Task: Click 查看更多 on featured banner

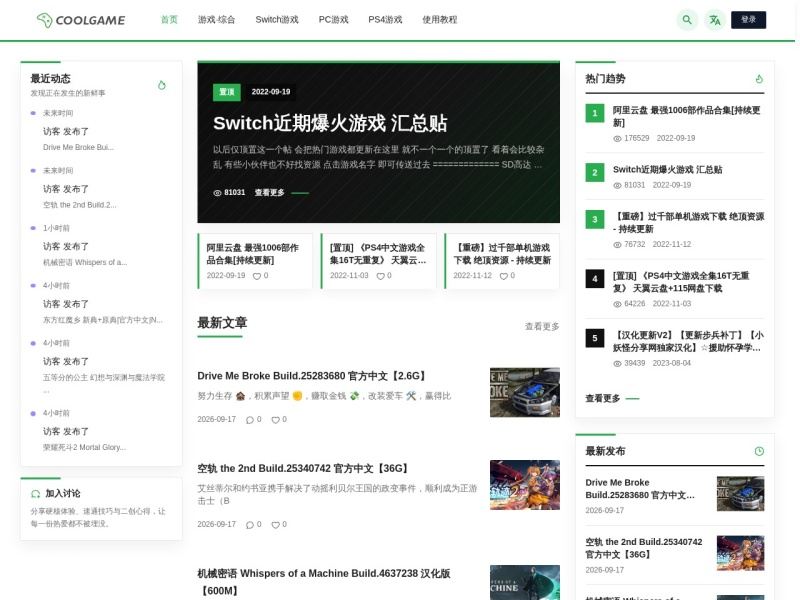Action: point(269,192)
